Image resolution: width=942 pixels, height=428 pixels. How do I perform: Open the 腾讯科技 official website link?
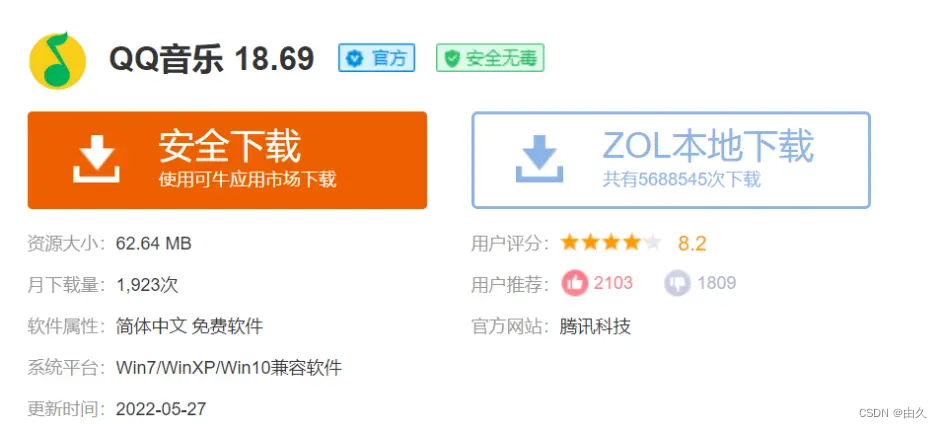tap(595, 326)
